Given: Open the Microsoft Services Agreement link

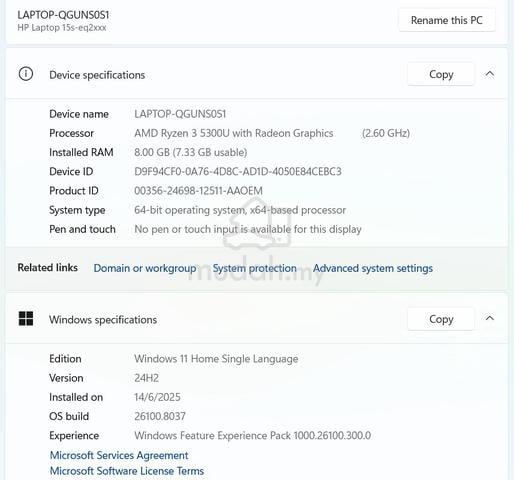Looking at the screenshot, I should (x=119, y=455).
